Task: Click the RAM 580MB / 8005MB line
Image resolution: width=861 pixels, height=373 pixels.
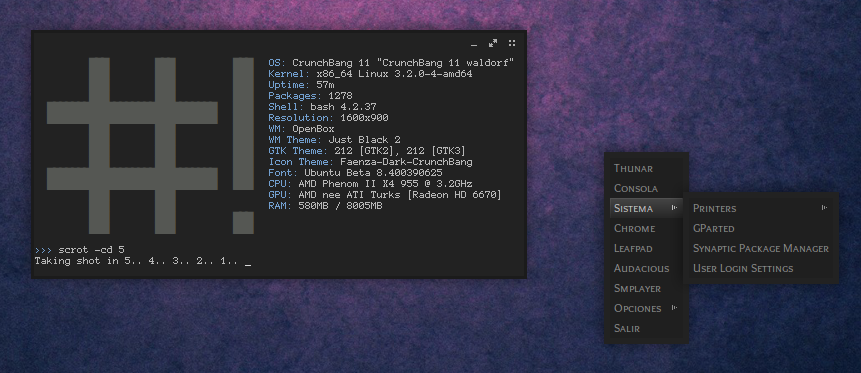Action: (x=325, y=205)
